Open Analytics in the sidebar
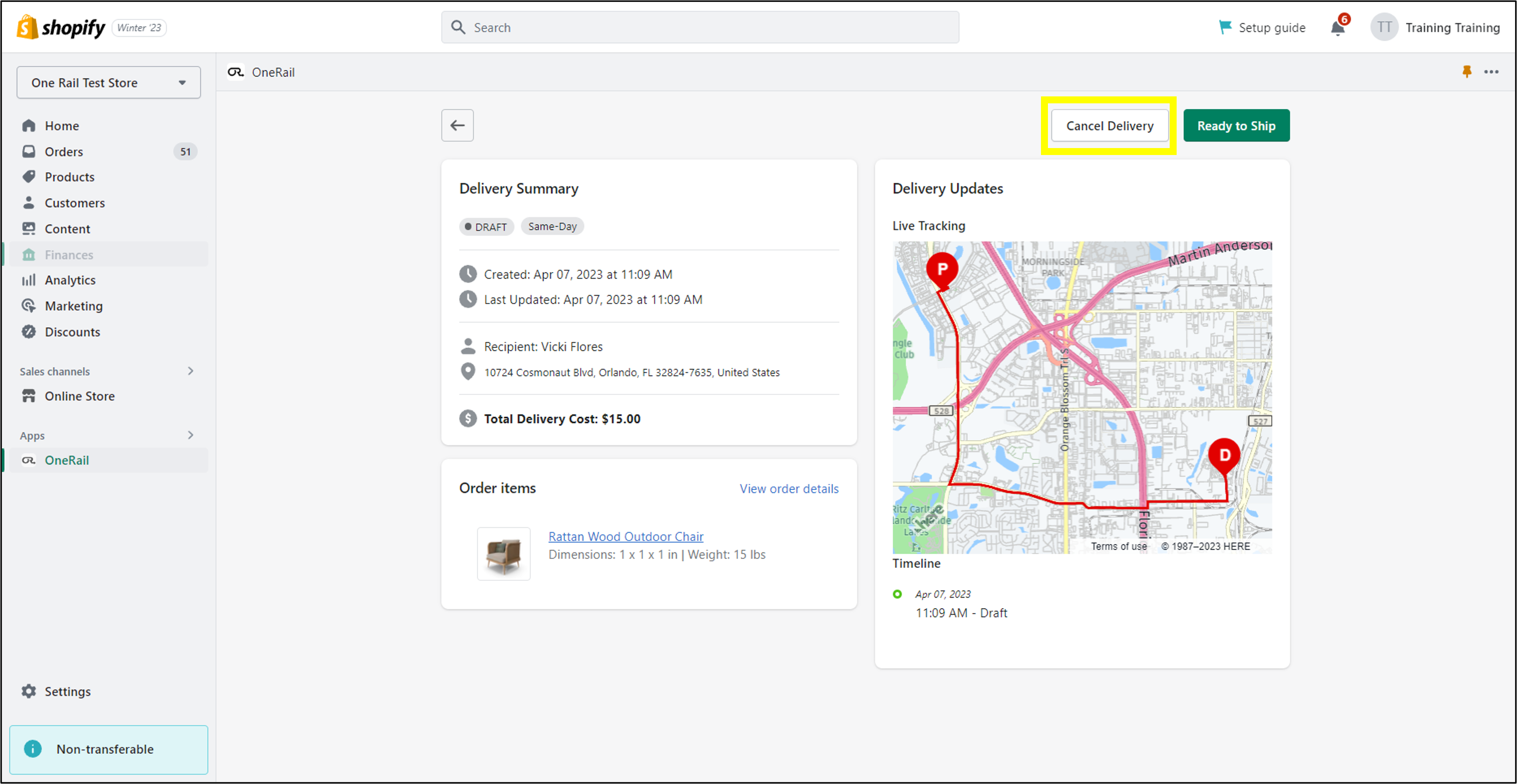 tap(70, 280)
